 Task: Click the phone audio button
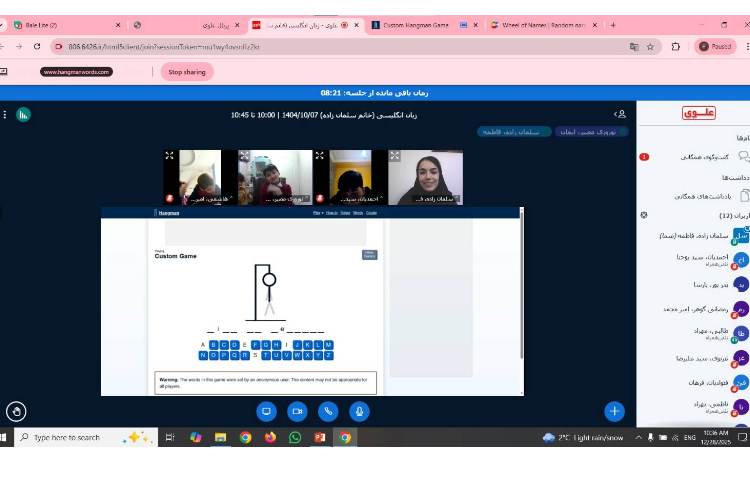pos(328,411)
